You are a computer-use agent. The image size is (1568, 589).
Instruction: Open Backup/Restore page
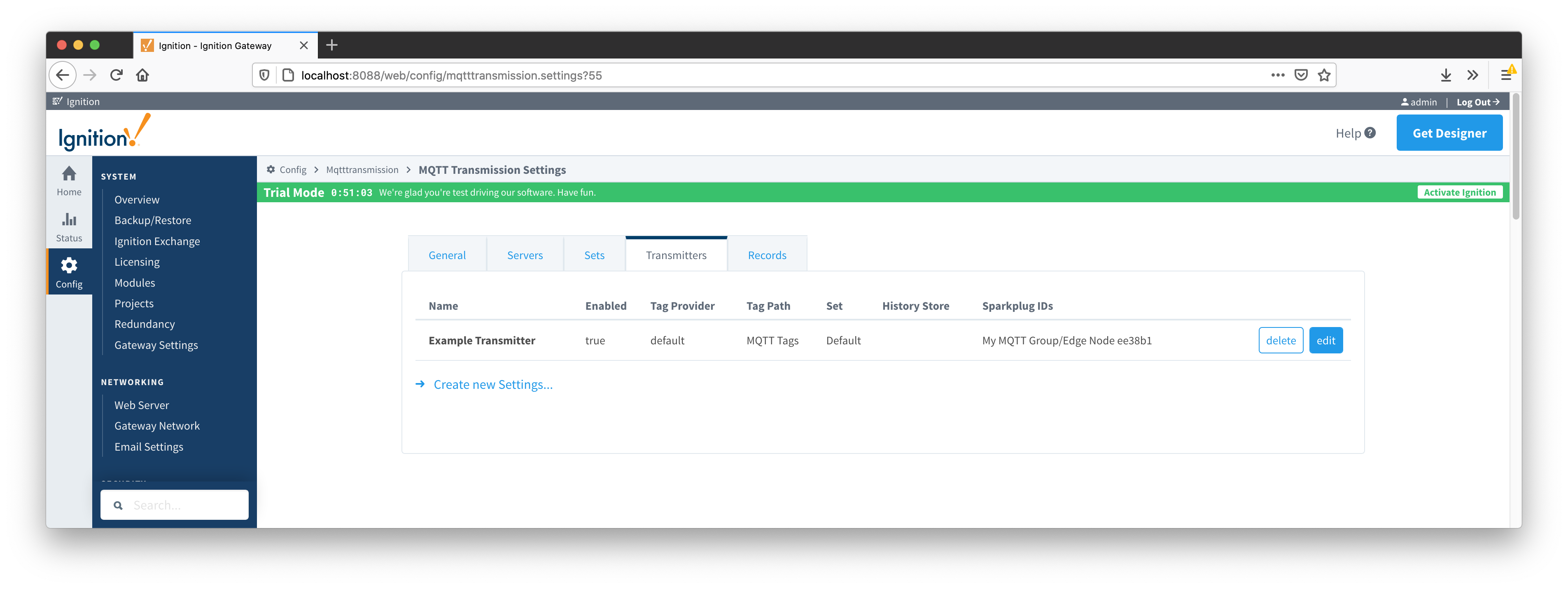point(153,220)
